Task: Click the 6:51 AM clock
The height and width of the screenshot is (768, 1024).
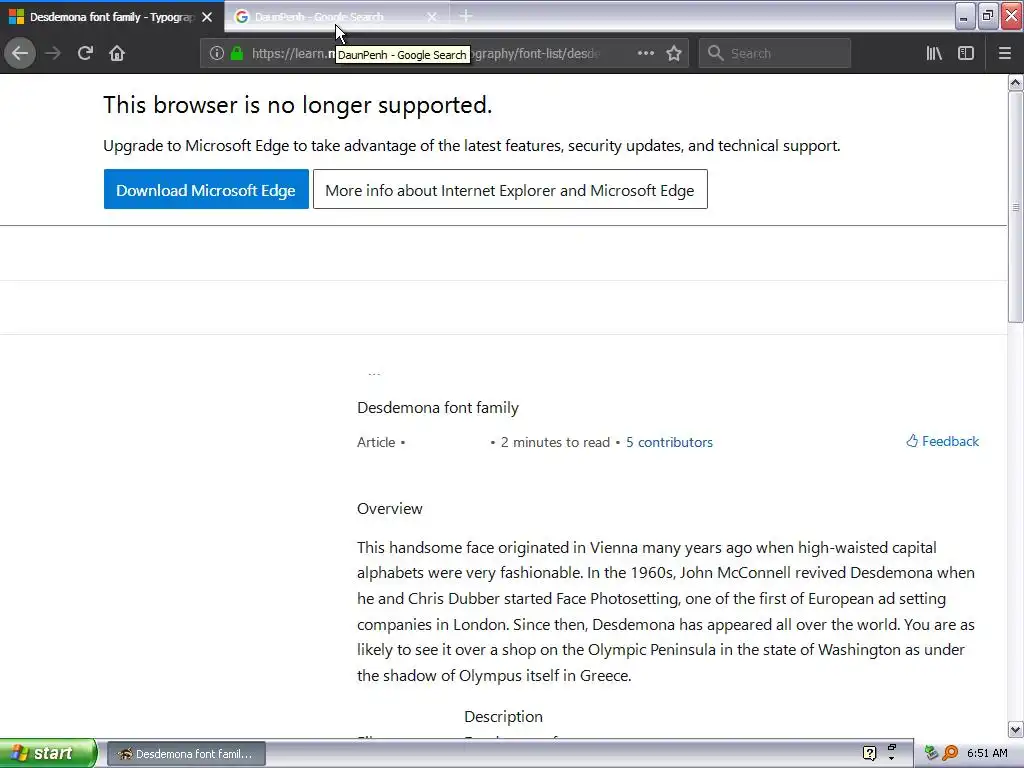Action: [x=987, y=754]
